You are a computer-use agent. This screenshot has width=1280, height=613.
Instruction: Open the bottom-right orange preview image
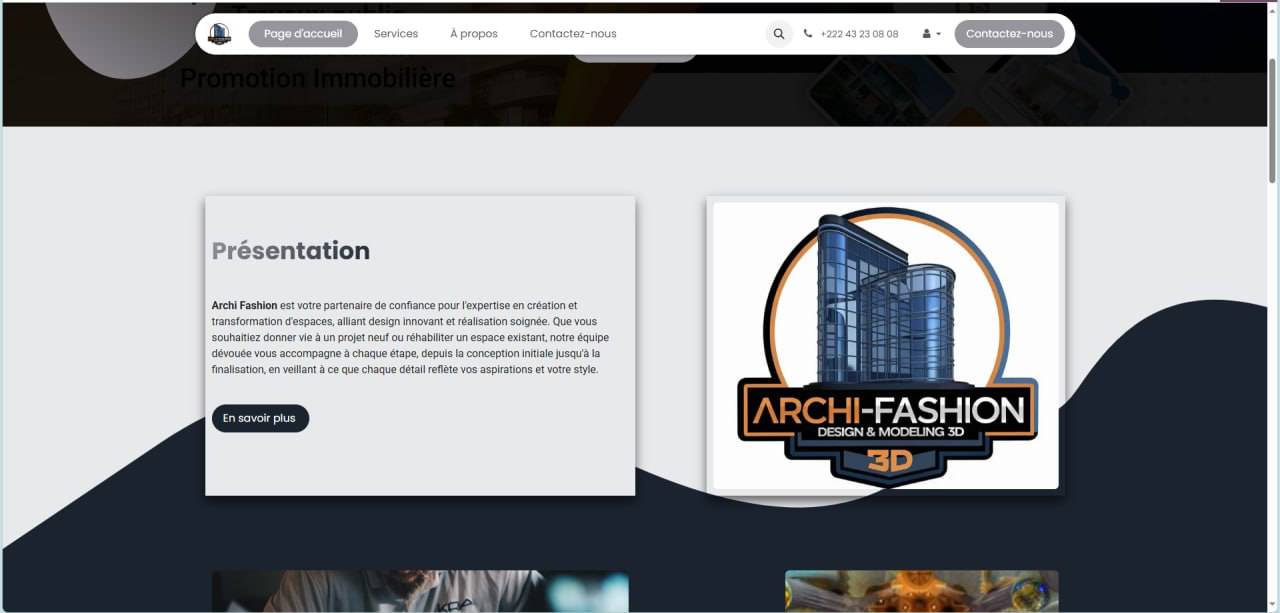(922, 592)
